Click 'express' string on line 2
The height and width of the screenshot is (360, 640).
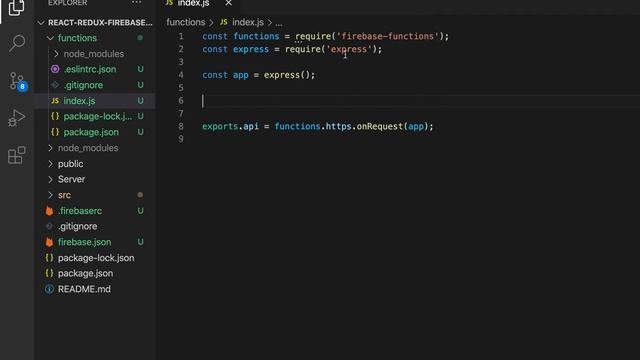pos(349,49)
